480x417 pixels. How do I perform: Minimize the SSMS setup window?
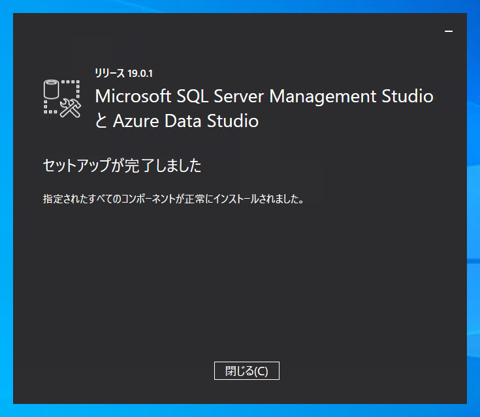(x=449, y=31)
